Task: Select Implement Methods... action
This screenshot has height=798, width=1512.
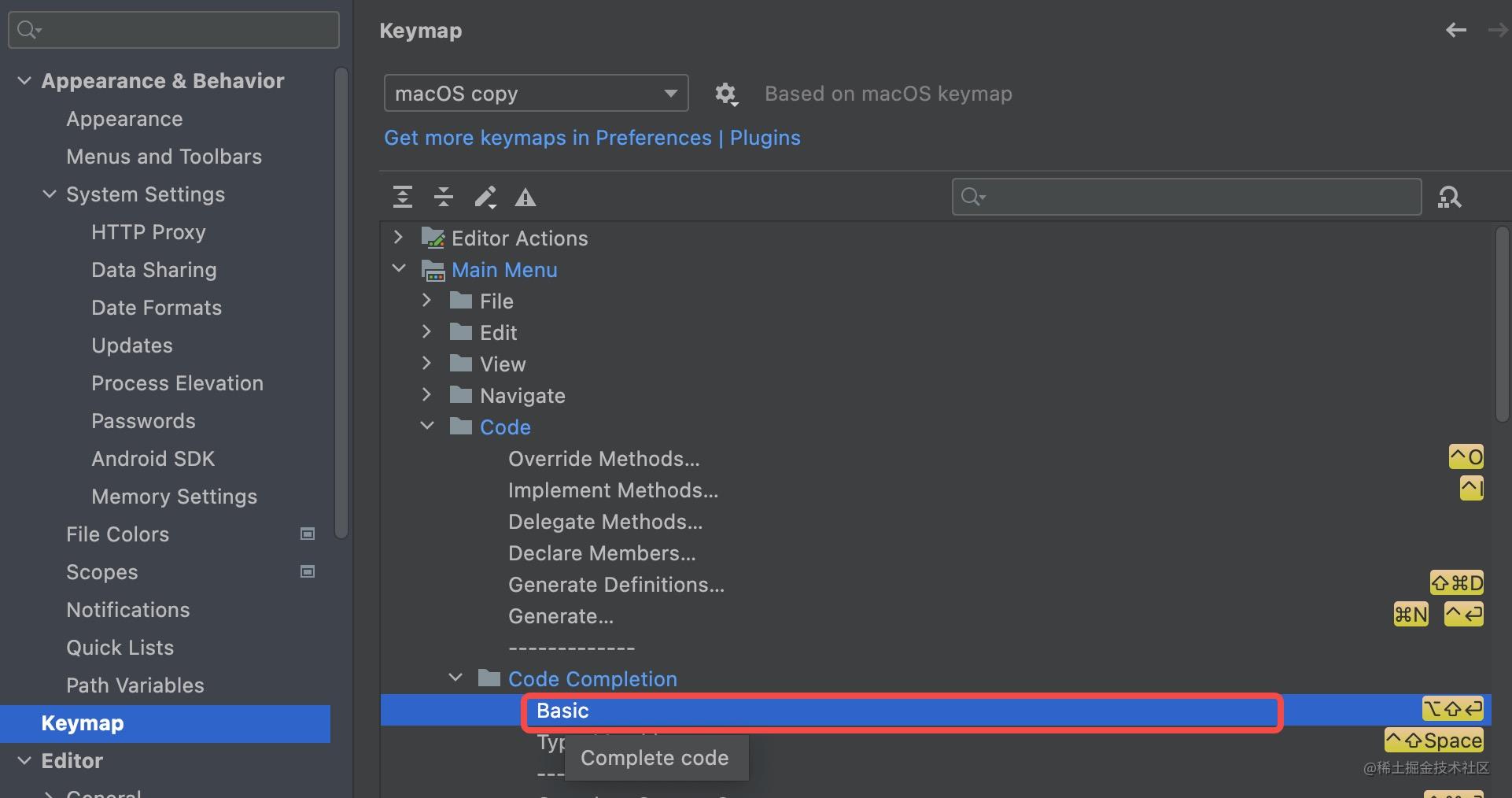Action: (x=613, y=490)
